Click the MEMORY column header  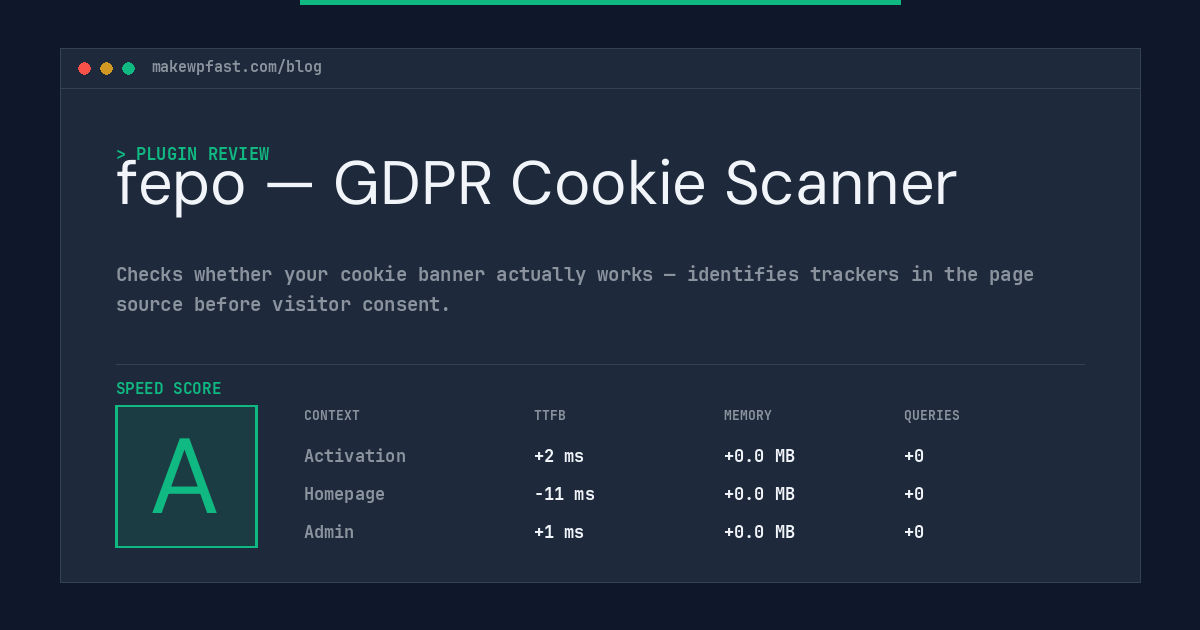(x=748, y=415)
